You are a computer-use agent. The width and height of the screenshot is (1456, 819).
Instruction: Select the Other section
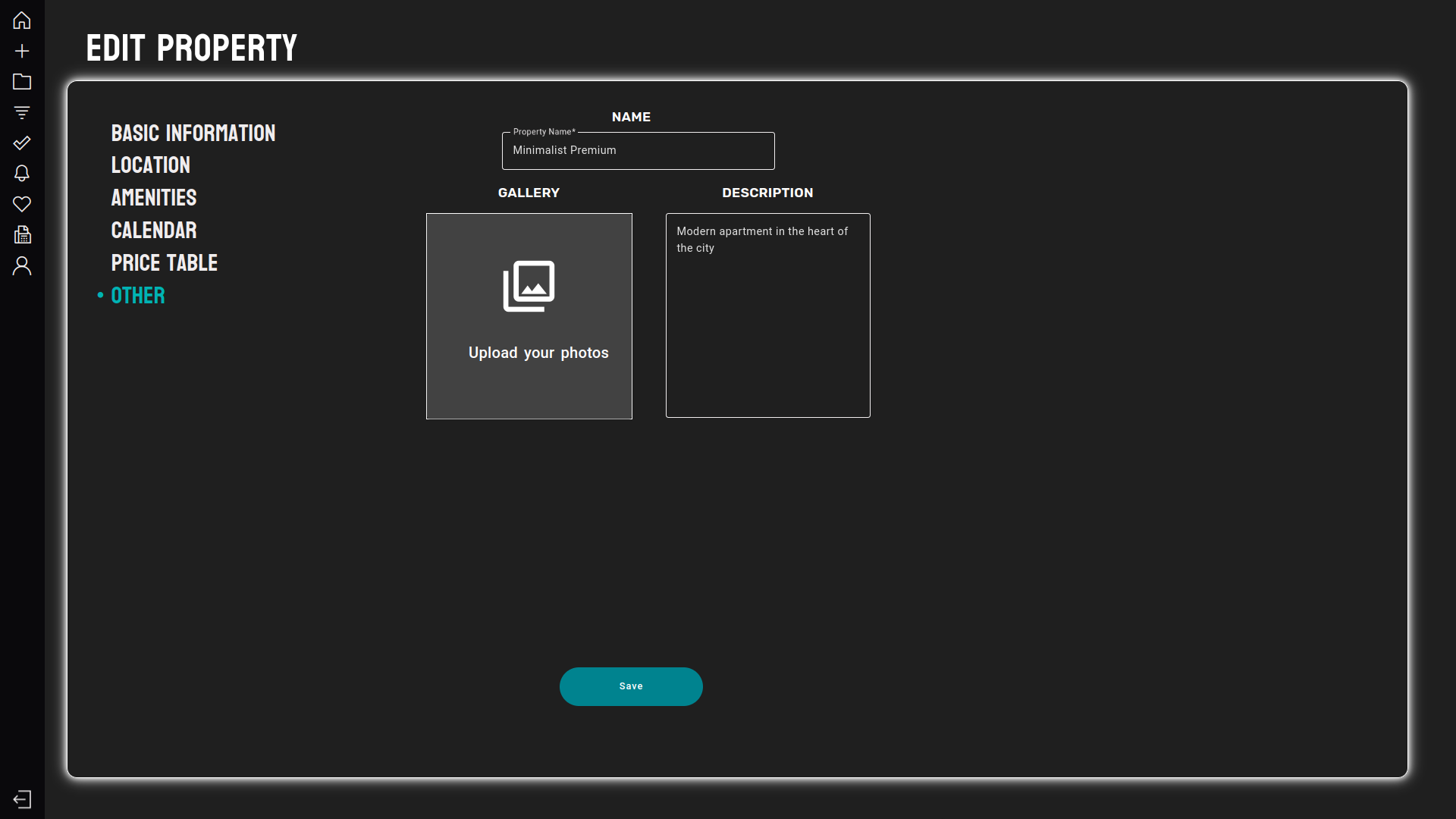(x=138, y=296)
